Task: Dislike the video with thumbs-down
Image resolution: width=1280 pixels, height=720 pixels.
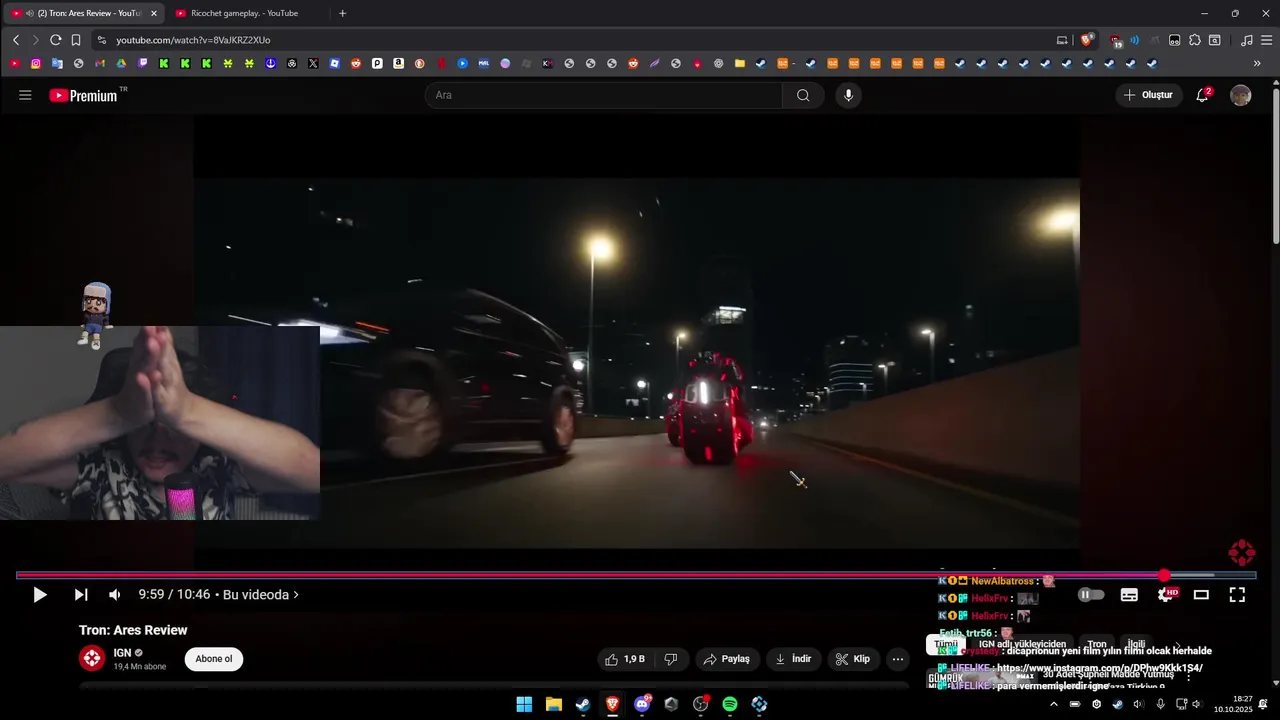Action: pyautogui.click(x=671, y=659)
